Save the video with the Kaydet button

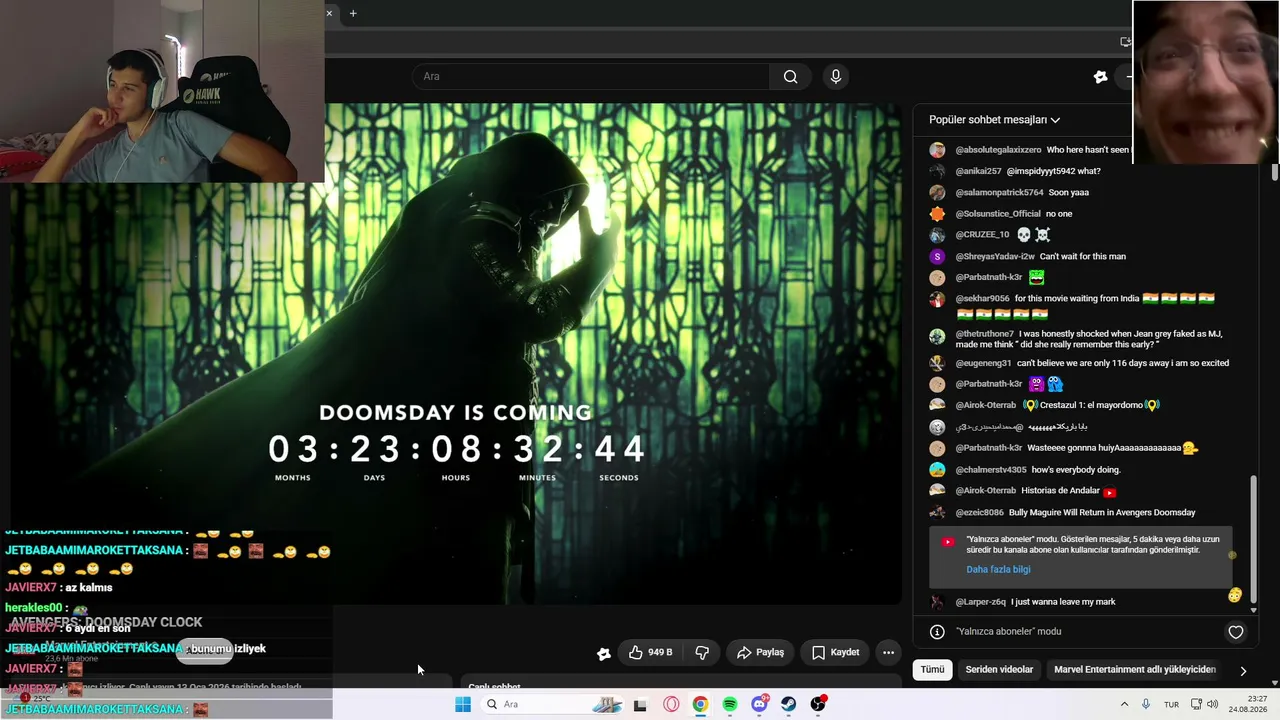pyautogui.click(x=835, y=652)
